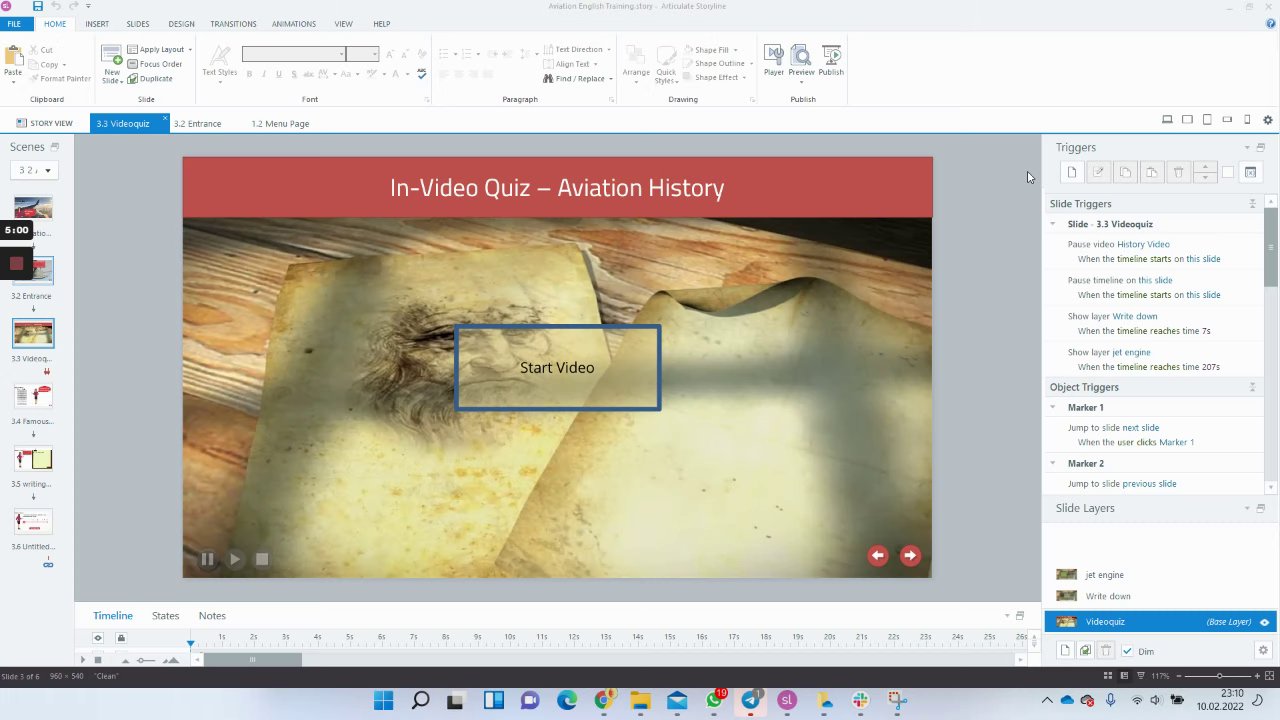The image size is (1280, 720).
Task: Click the timeline zoom slider
Action: coord(146,660)
